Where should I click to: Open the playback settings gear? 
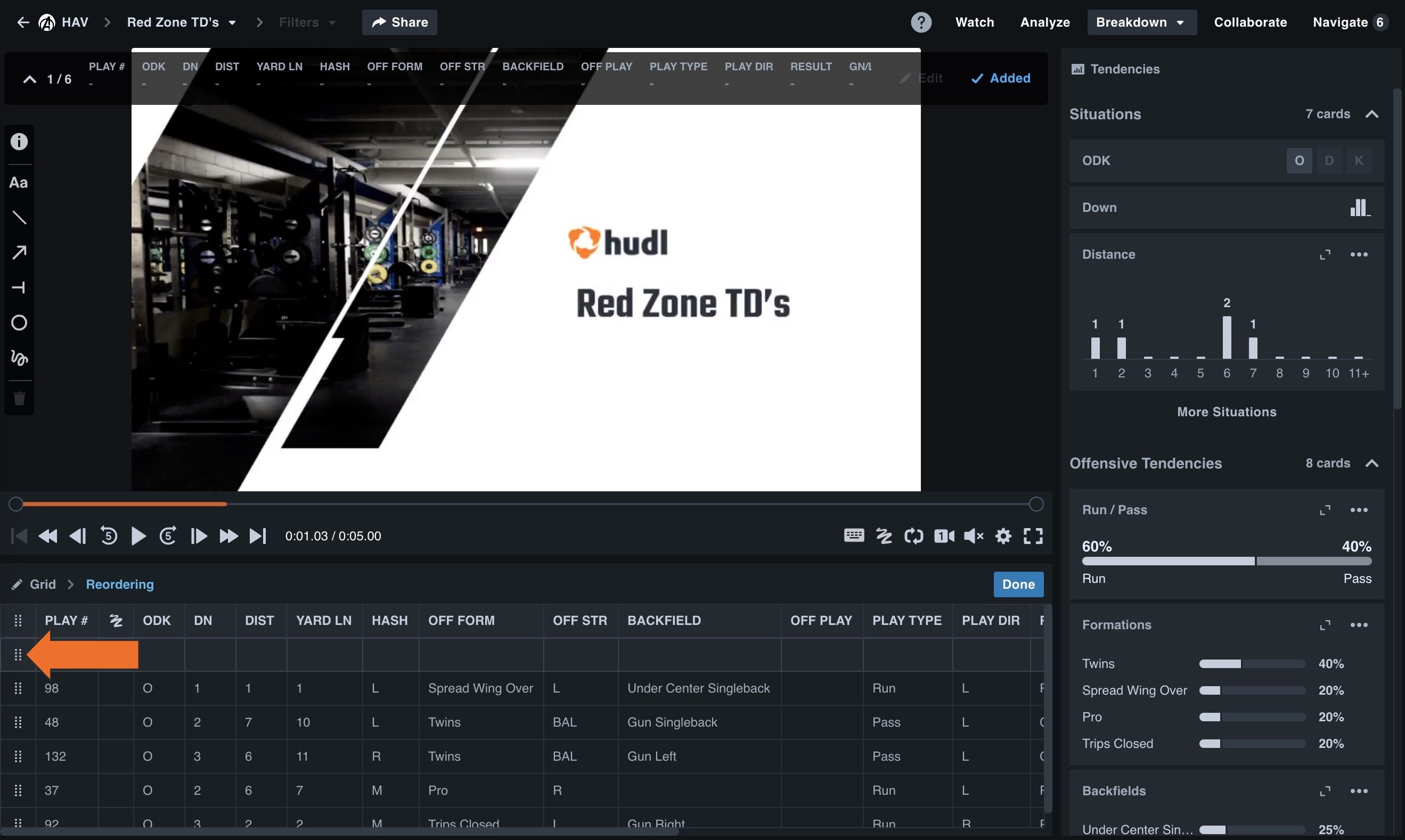click(1003, 536)
